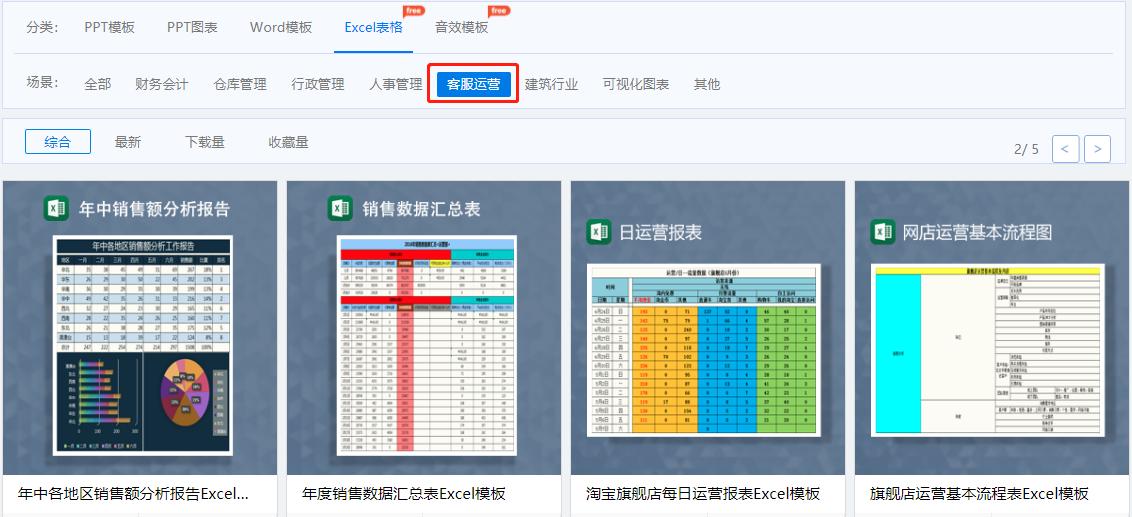
Task: Click the Excel icon beside 年中销售额分析报告
Action: point(56,208)
